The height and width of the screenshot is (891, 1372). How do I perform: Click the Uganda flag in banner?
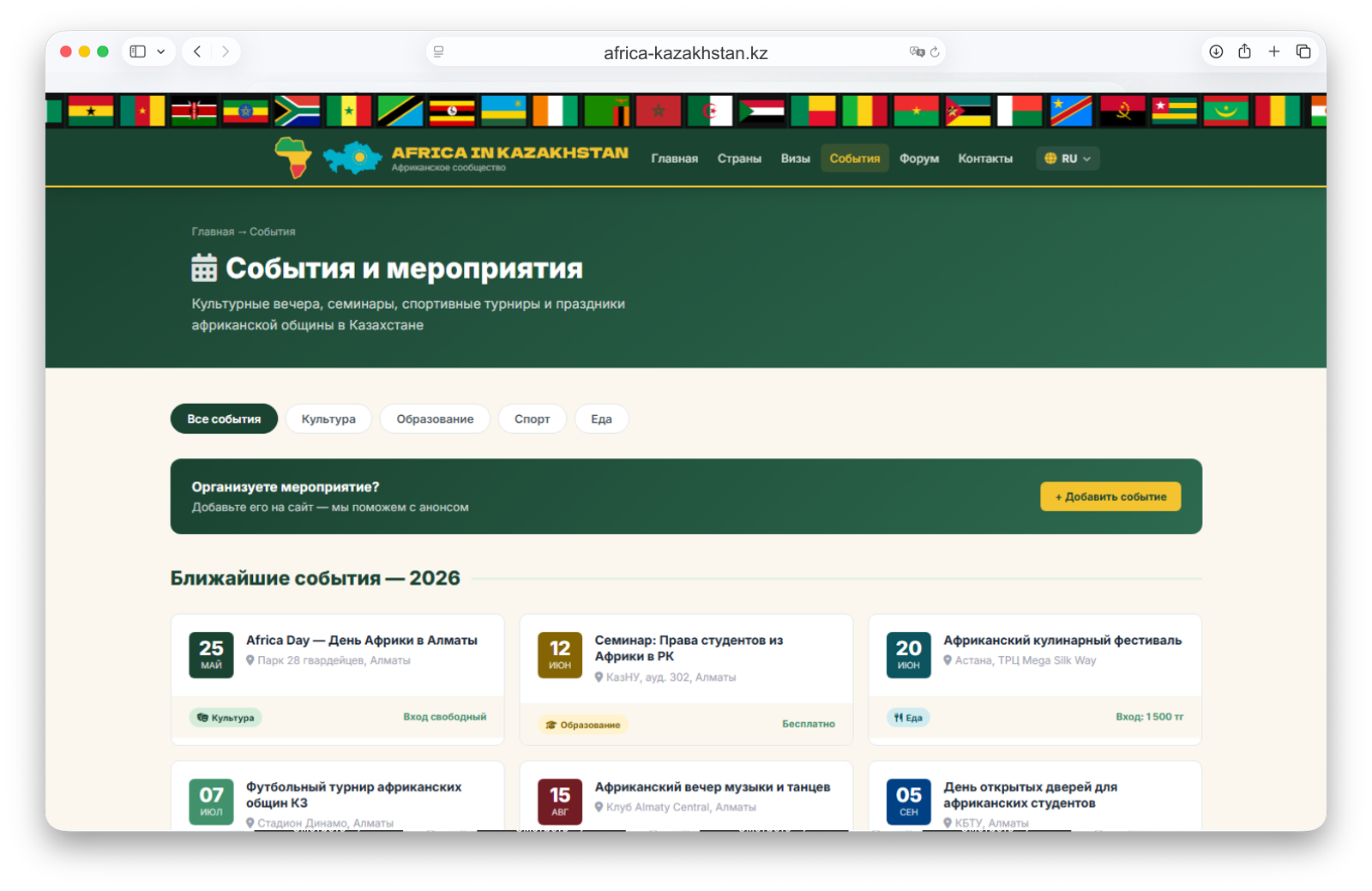[x=452, y=111]
